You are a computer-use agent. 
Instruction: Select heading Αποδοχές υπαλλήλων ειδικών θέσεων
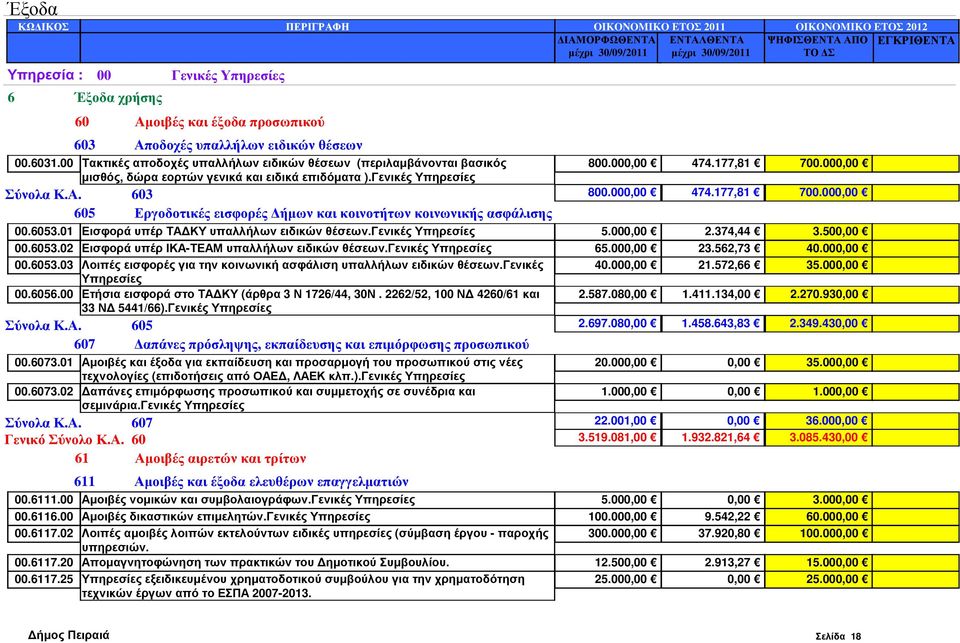(248, 145)
